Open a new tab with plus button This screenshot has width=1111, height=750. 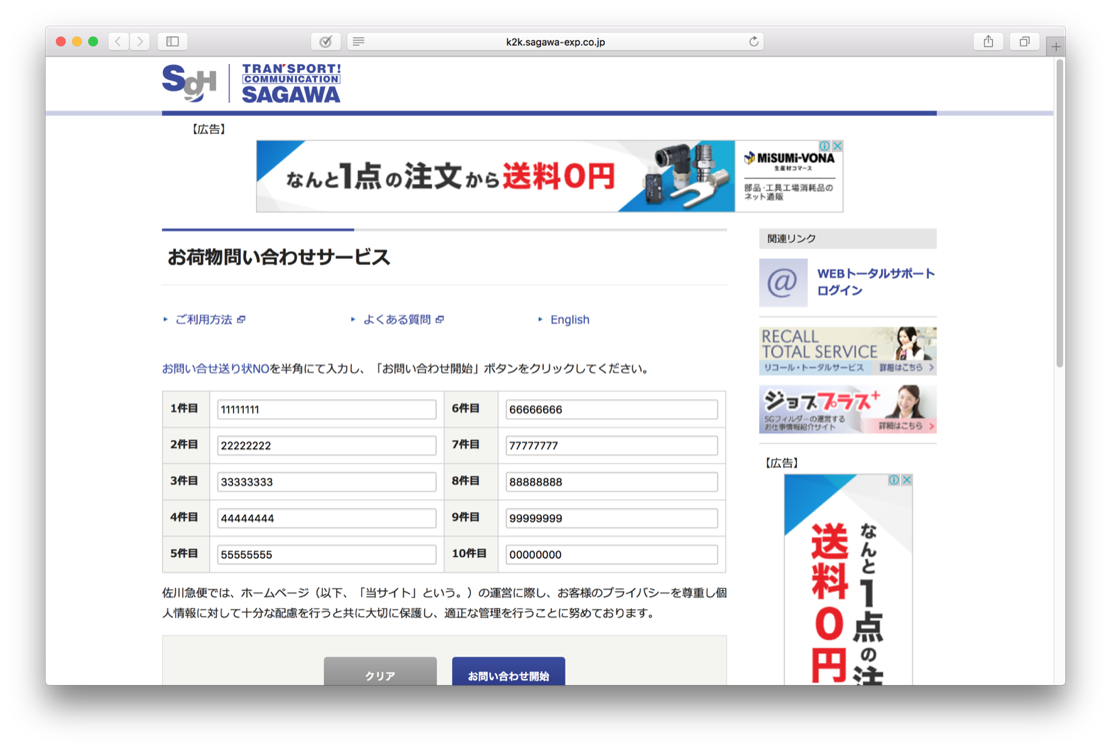click(1055, 46)
